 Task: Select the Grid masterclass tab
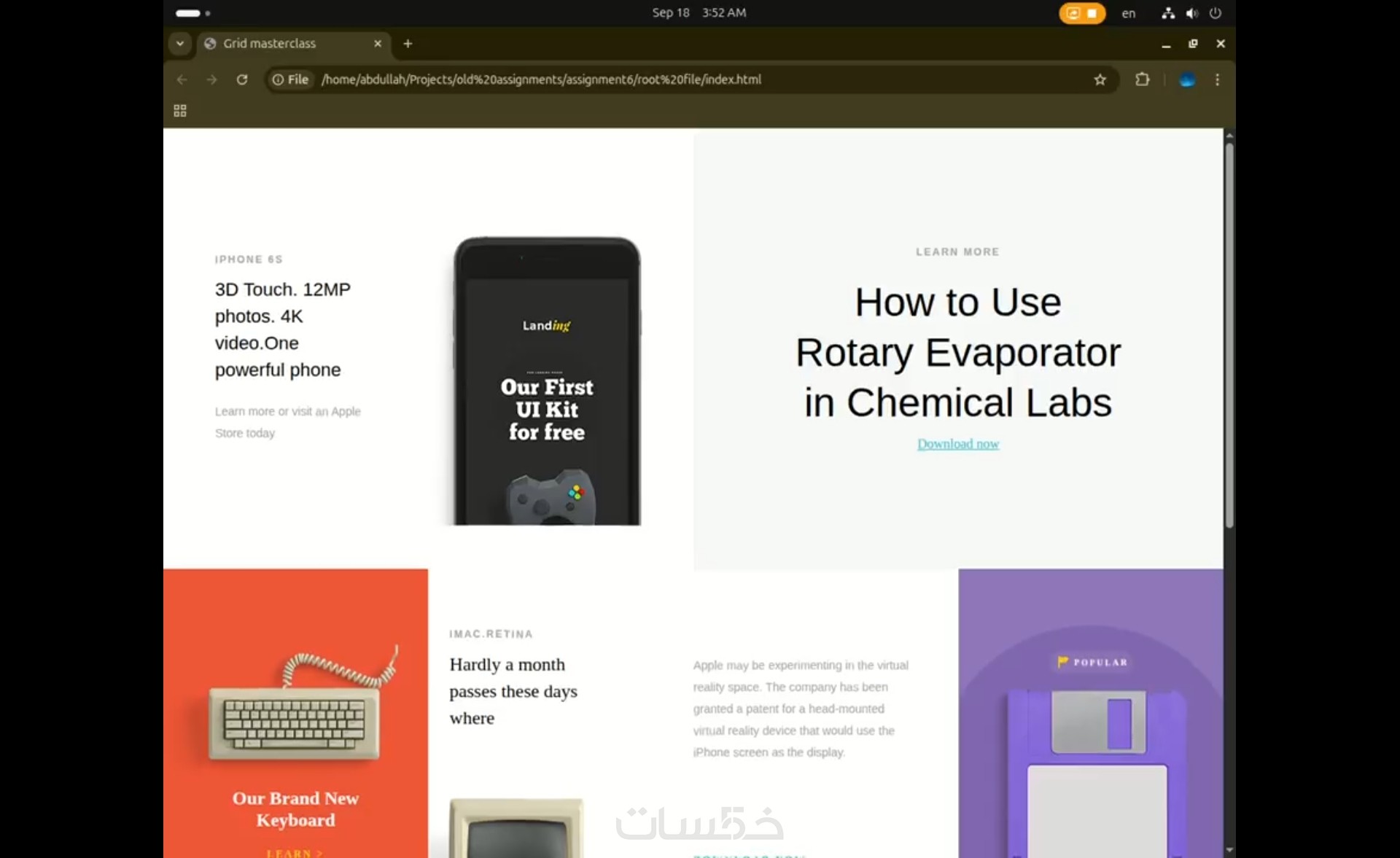tap(270, 44)
